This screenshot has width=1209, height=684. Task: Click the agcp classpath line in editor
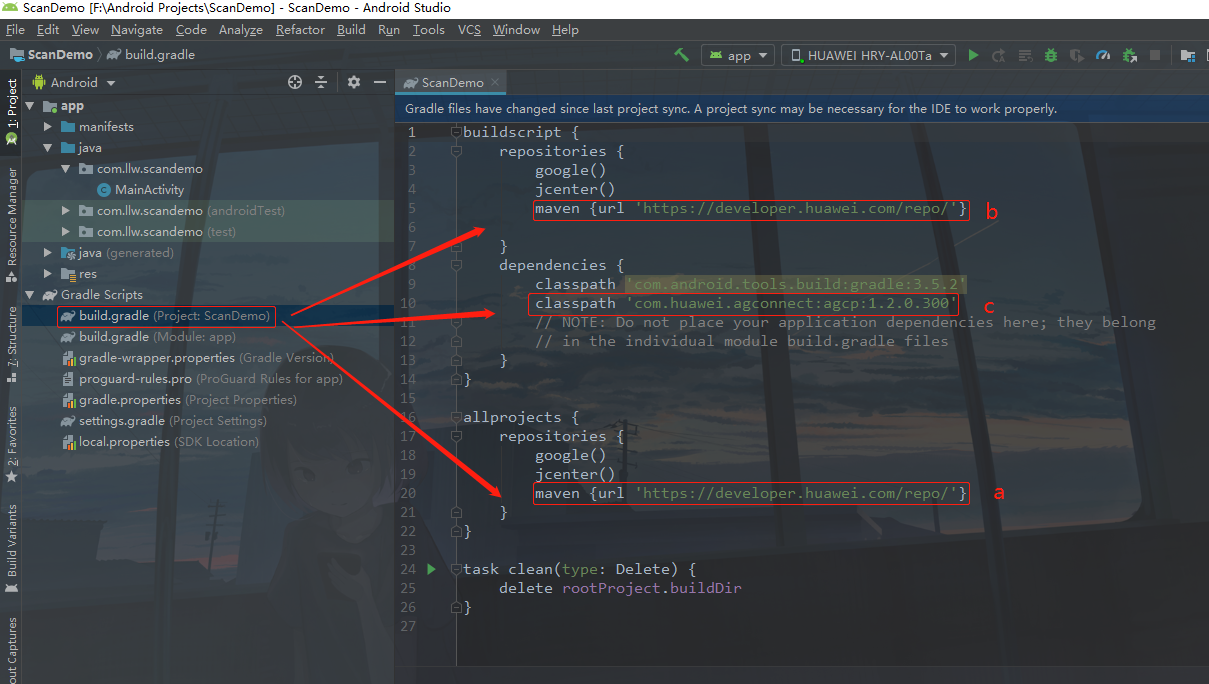tap(746, 303)
